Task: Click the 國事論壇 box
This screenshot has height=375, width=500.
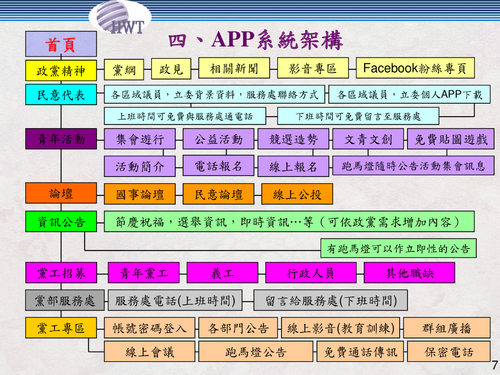Action: (x=140, y=194)
